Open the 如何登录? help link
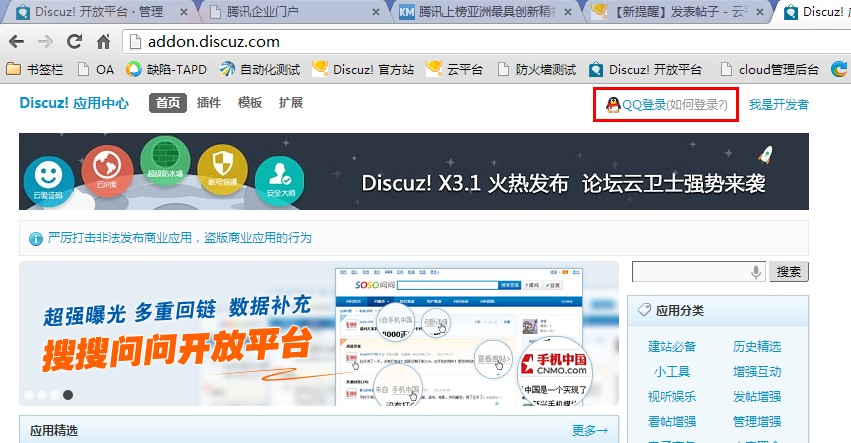Image resolution: width=851 pixels, height=443 pixels. (x=697, y=105)
